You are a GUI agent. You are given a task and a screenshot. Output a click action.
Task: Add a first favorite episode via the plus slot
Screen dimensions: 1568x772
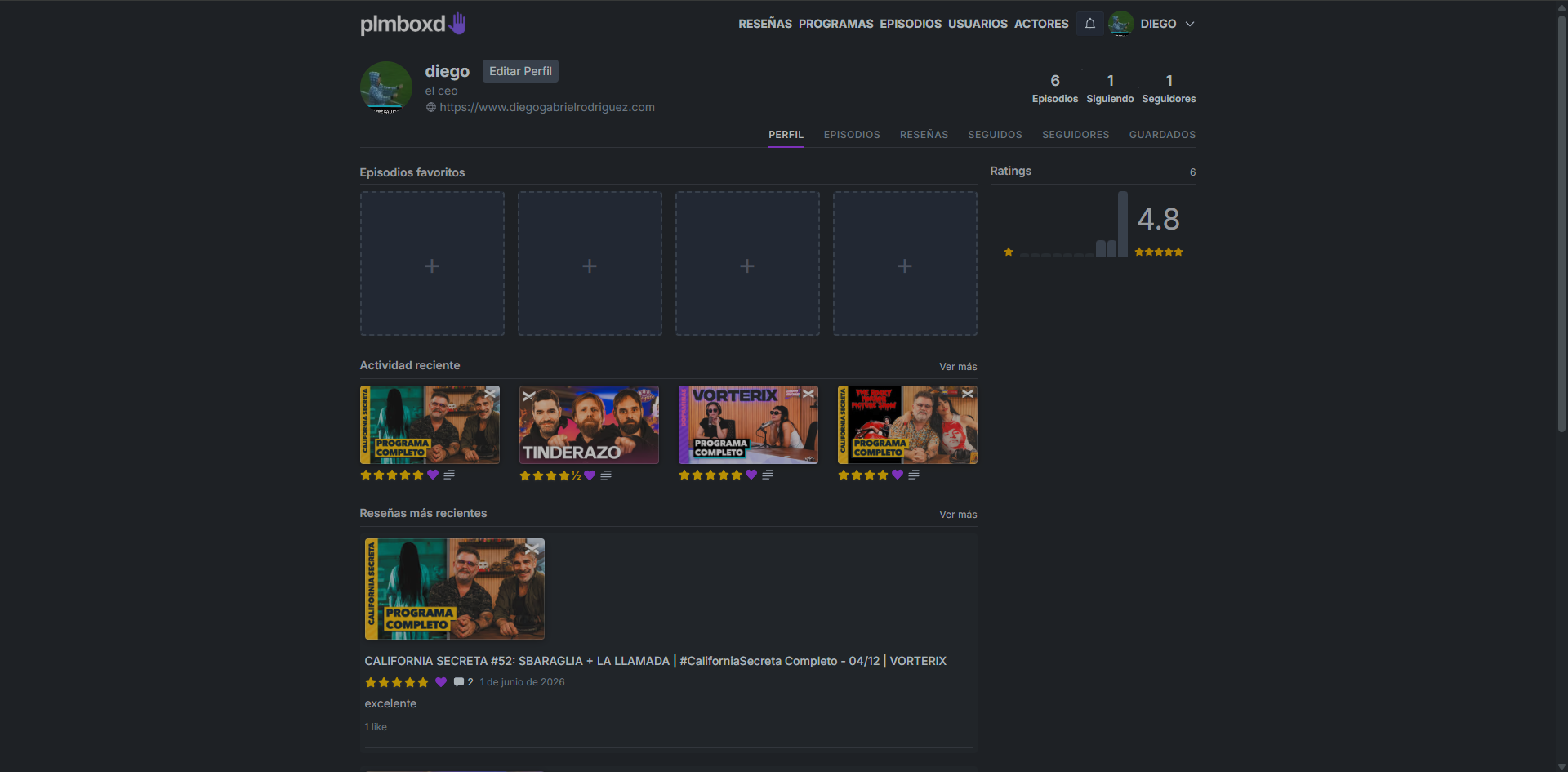[432, 263]
